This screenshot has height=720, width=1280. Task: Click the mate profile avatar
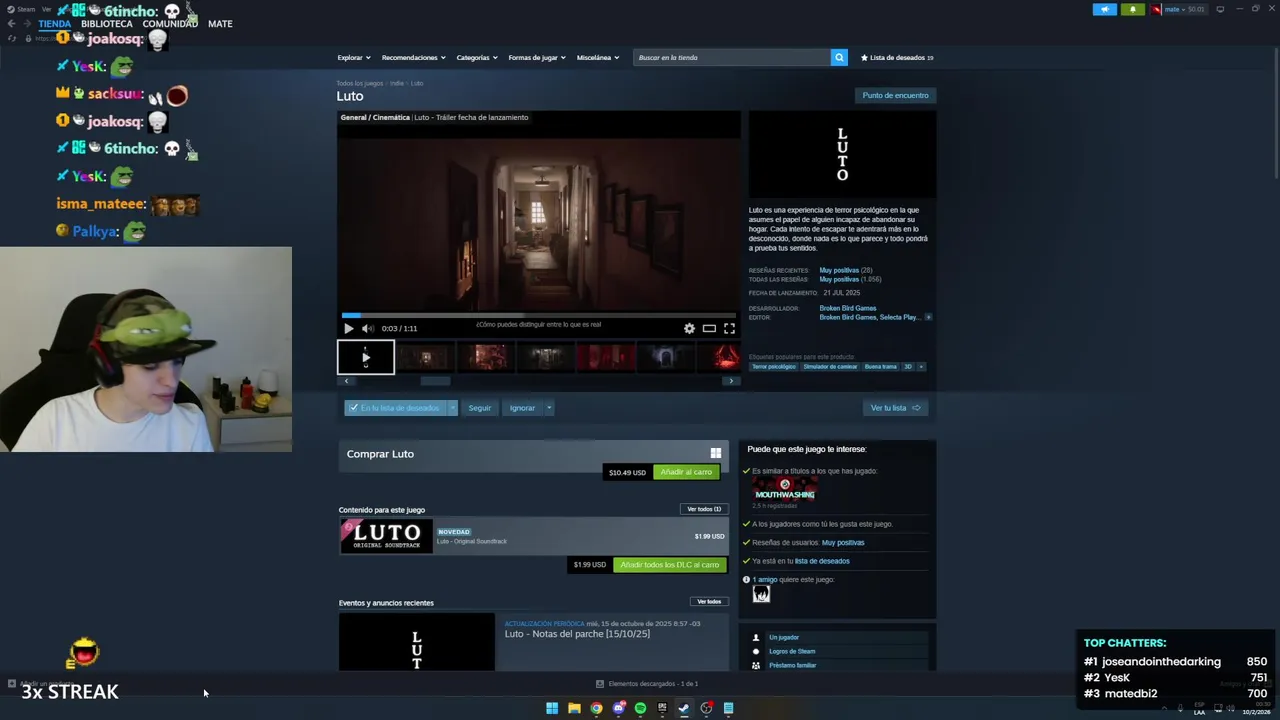pos(1156,9)
